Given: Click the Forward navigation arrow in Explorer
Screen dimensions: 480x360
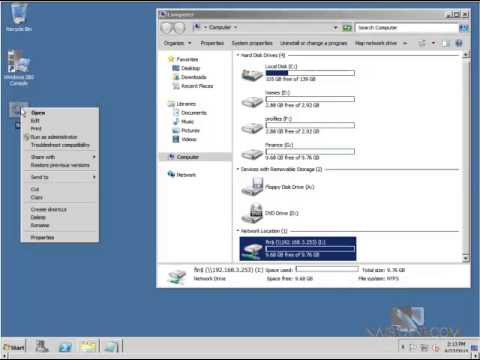Looking at the screenshot, I should pyautogui.click(x=180, y=28).
